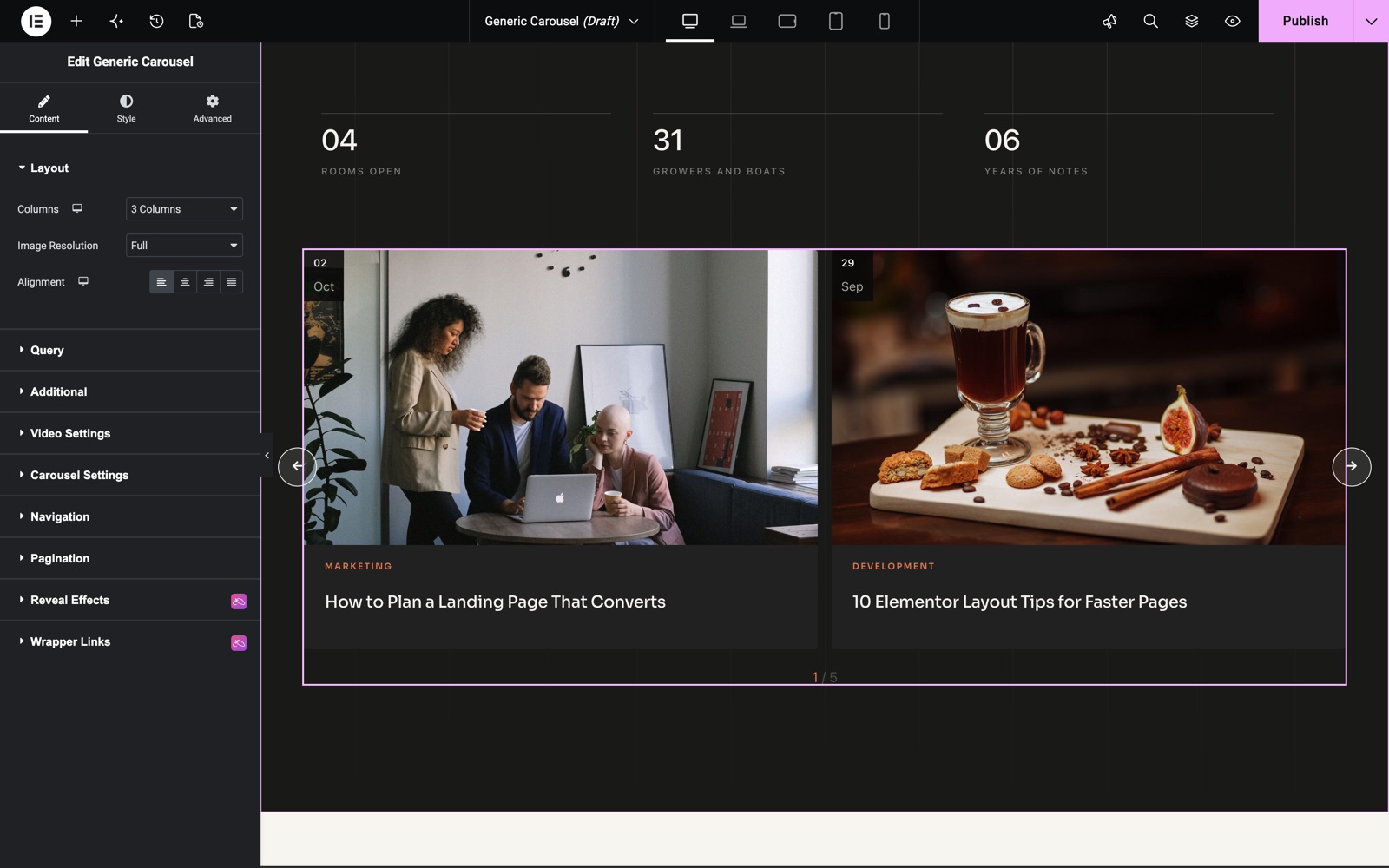Open the finder search icon
This screenshot has height=868, width=1389.
click(x=1150, y=21)
